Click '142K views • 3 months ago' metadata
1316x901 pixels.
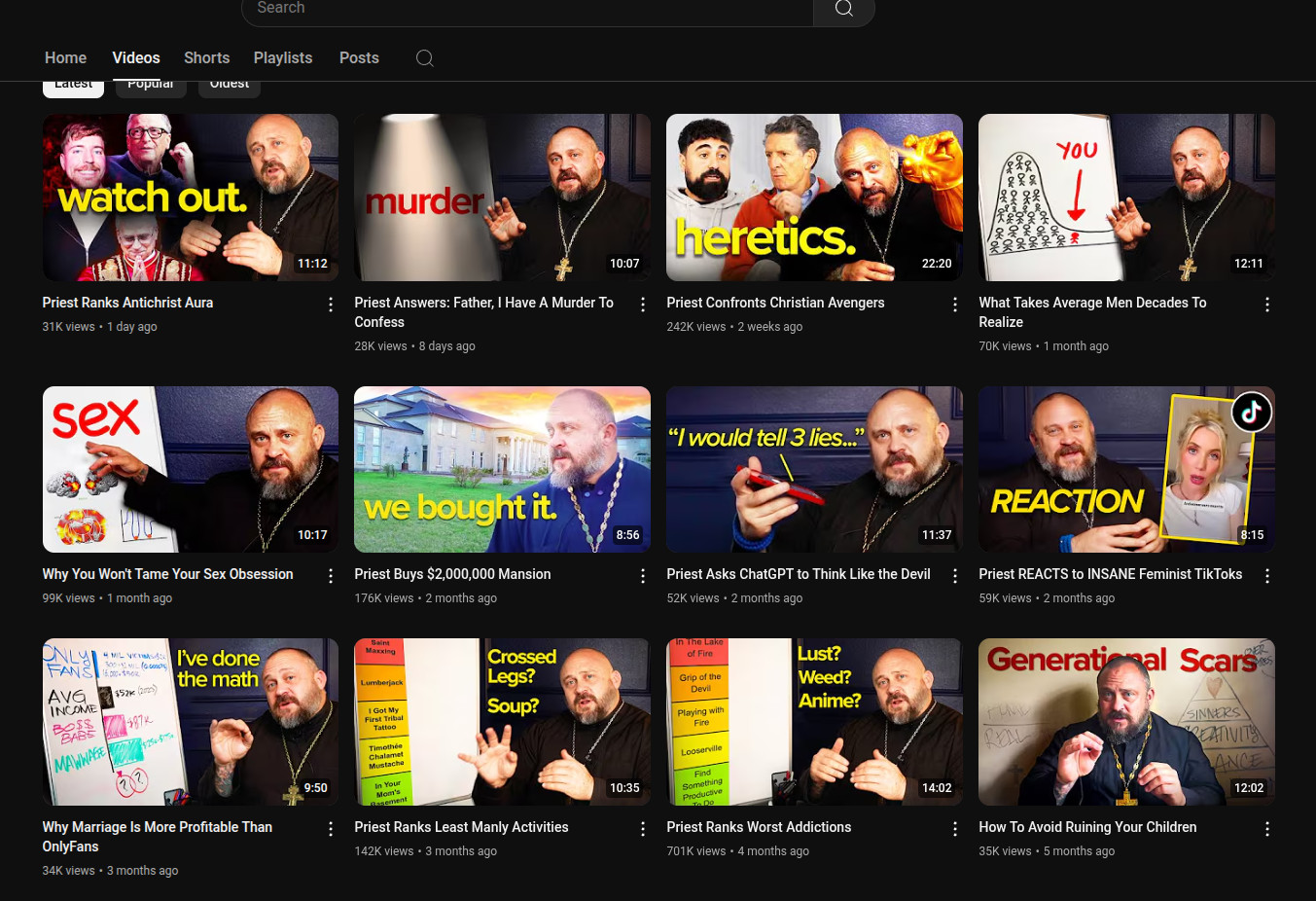click(425, 851)
